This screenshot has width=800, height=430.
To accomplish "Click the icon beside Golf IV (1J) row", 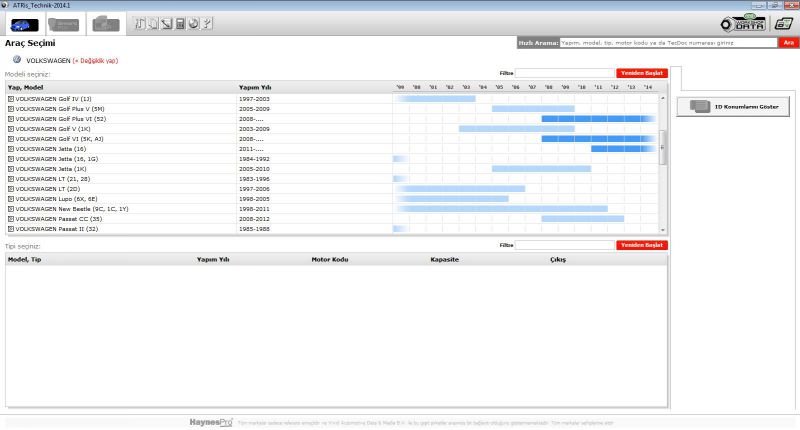I will coord(11,99).
